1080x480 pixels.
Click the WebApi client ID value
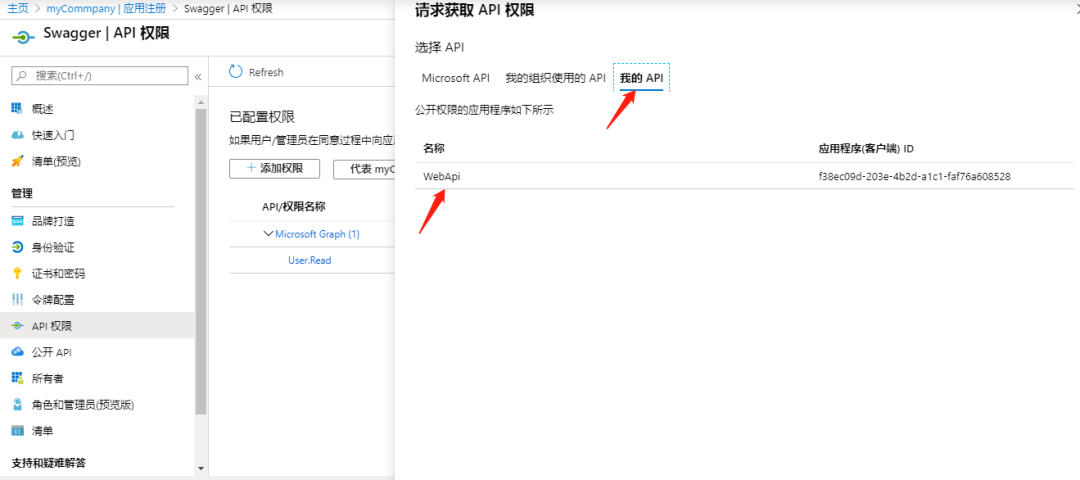pos(914,177)
